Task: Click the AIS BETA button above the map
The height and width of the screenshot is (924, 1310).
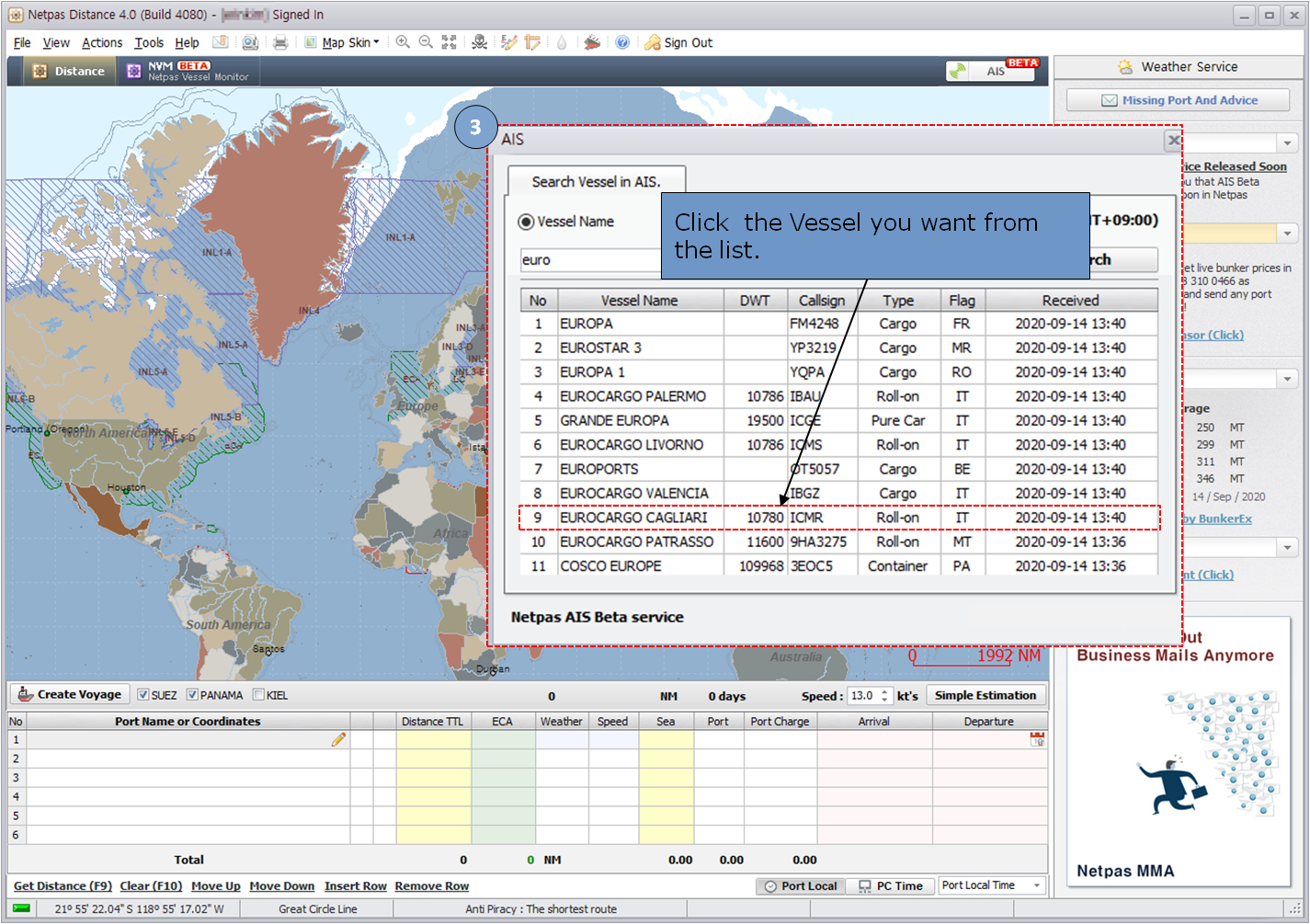Action: [x=990, y=71]
